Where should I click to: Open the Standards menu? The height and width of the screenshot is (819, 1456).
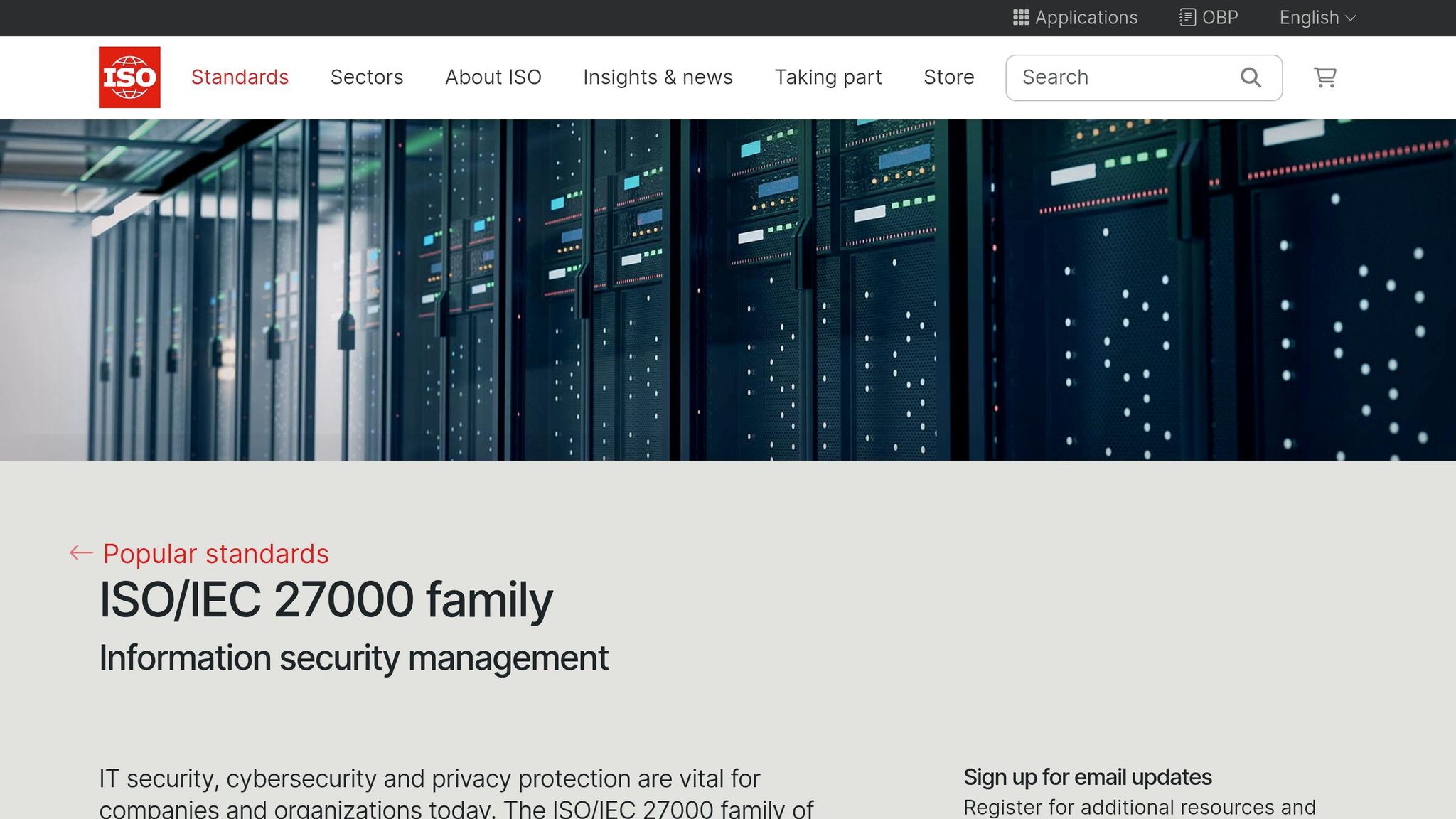(240, 77)
